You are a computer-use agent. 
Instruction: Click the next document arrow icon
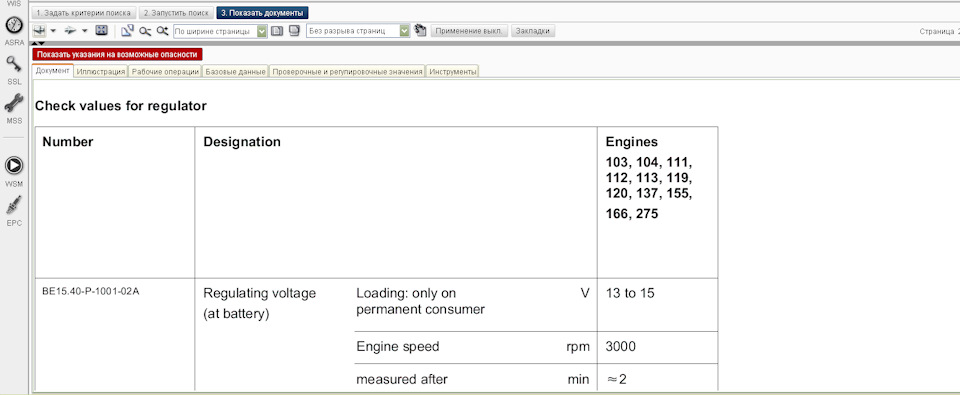70,31
